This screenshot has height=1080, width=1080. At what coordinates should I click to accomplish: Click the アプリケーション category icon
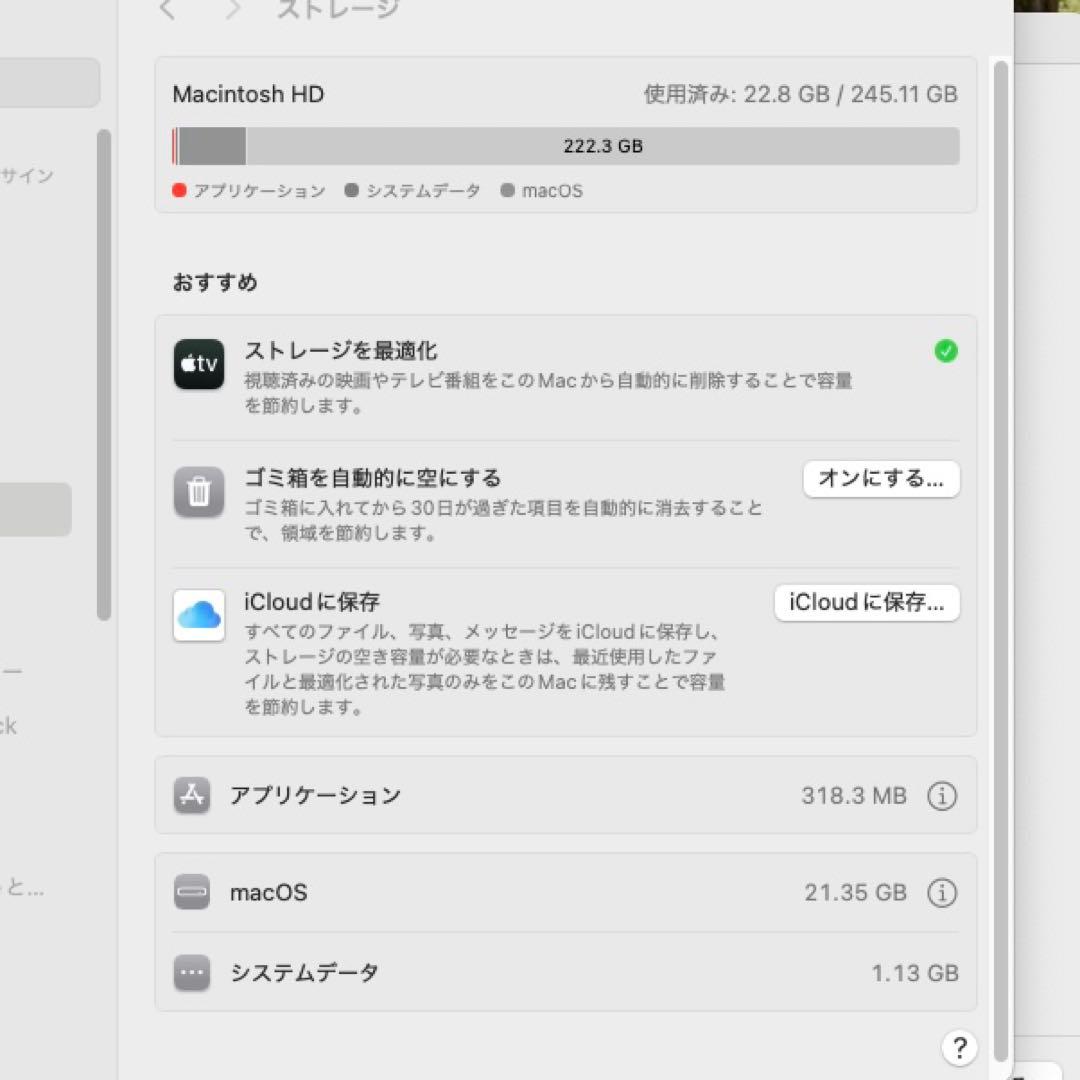[190, 795]
